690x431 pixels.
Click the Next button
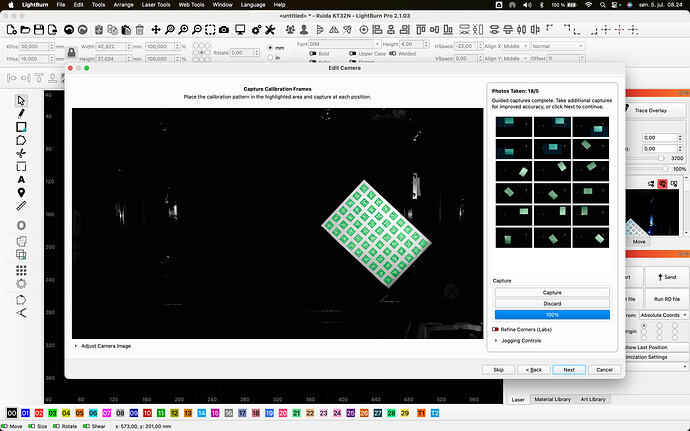coord(569,370)
